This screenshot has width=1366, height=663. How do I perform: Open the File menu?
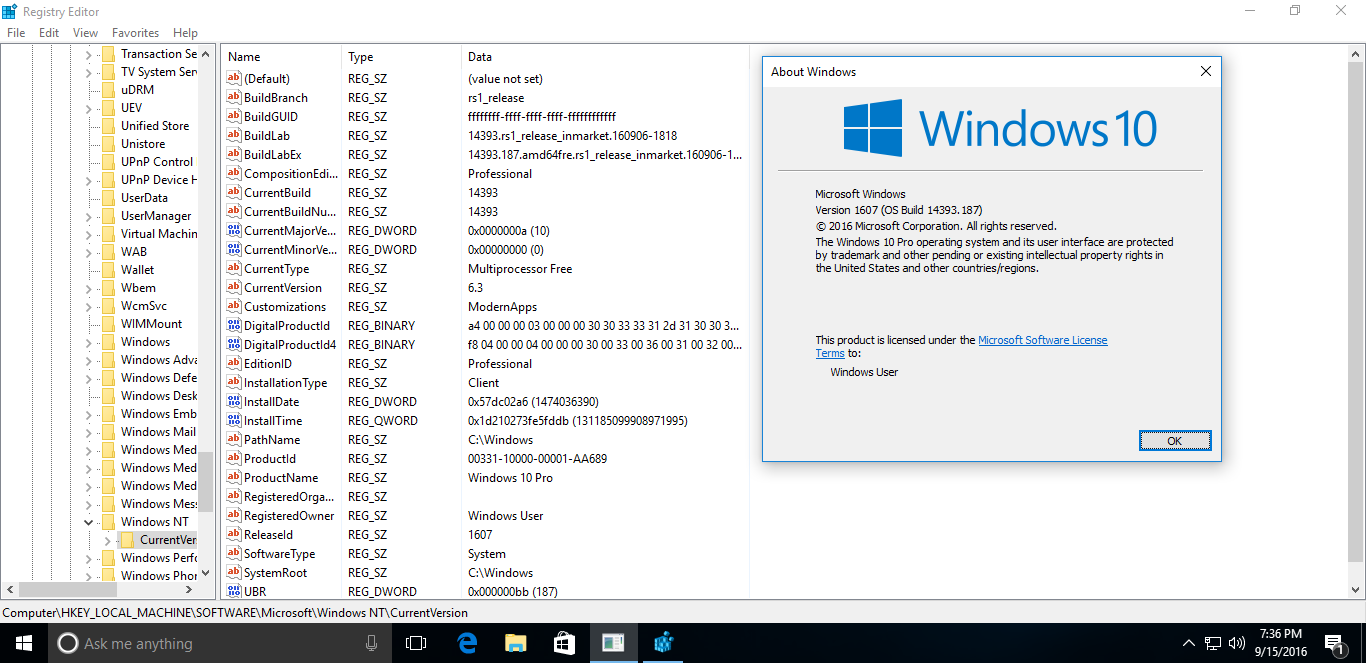click(16, 33)
